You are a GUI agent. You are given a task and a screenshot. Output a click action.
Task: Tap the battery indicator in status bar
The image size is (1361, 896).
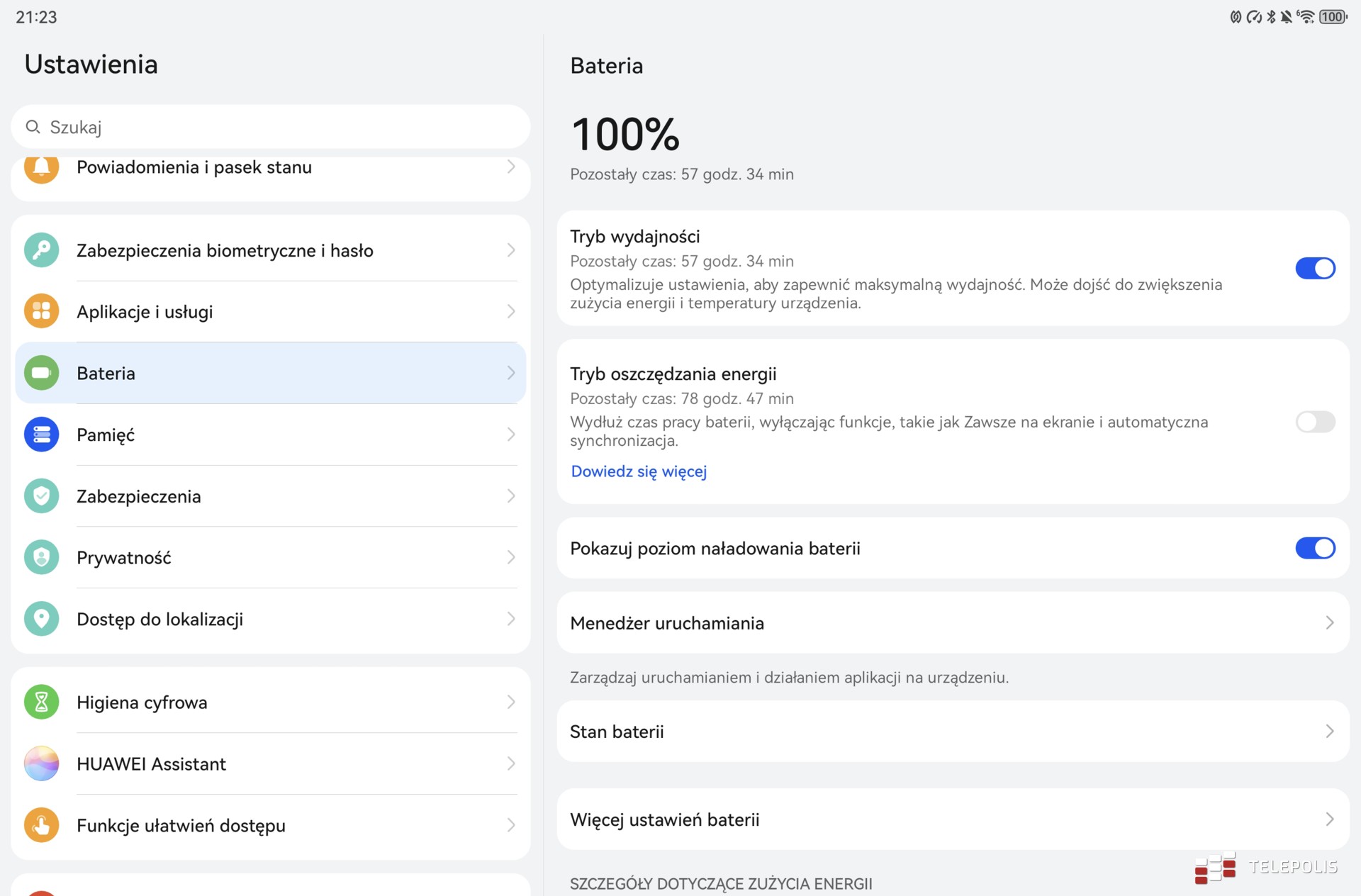tap(1333, 17)
